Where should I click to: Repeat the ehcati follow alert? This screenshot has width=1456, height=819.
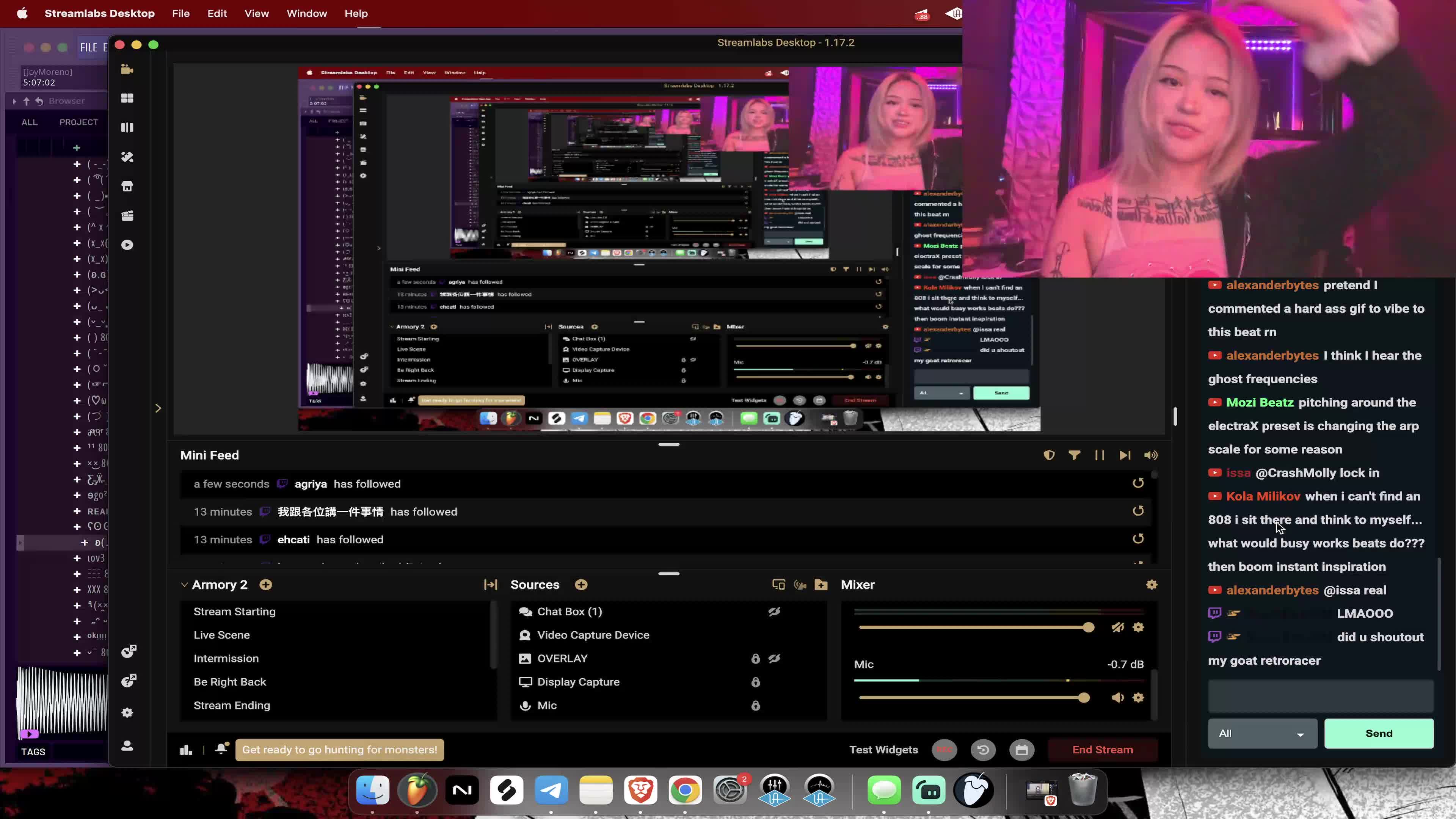1138,539
